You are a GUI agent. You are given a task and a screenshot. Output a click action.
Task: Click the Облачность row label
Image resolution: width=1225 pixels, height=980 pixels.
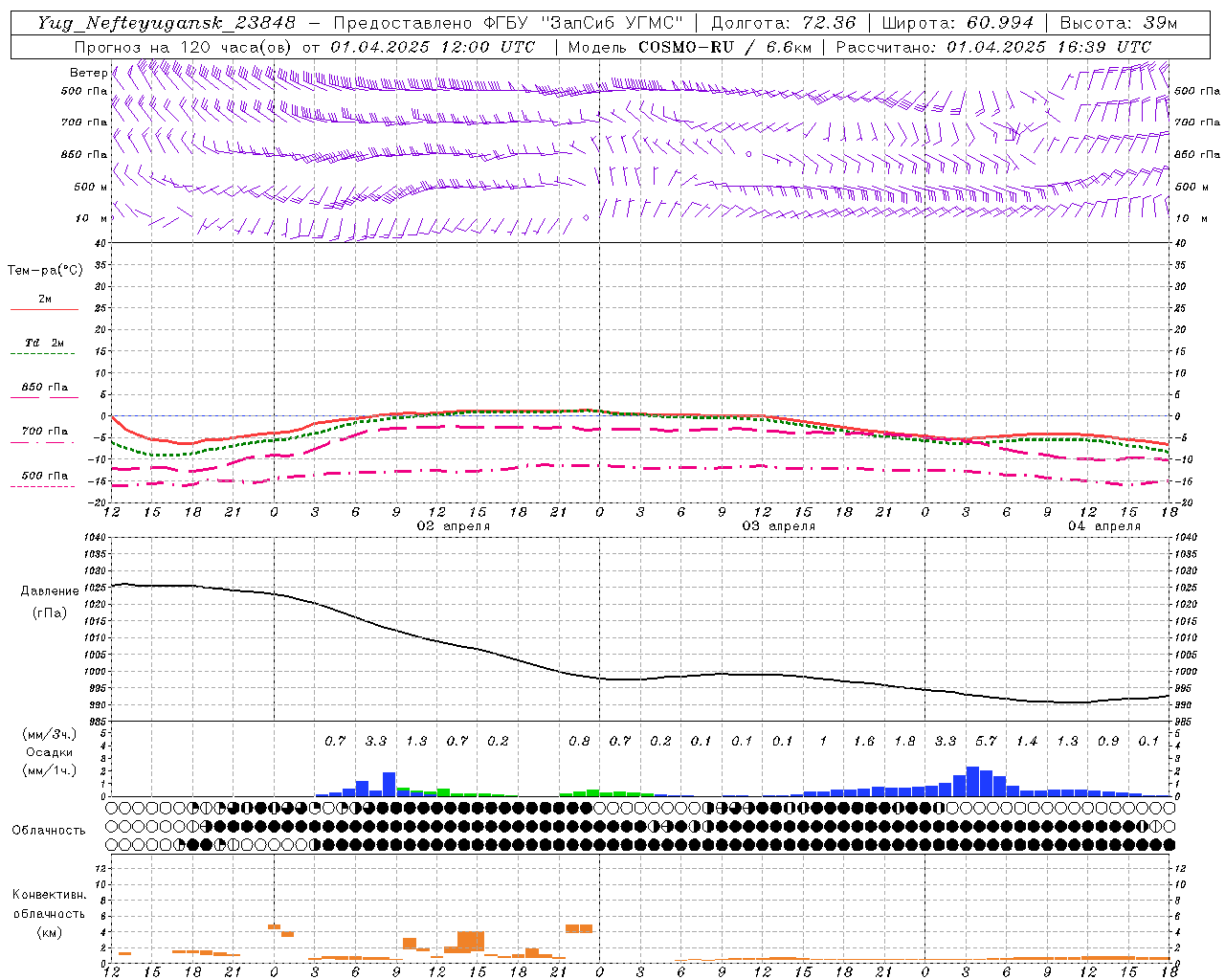point(49,830)
